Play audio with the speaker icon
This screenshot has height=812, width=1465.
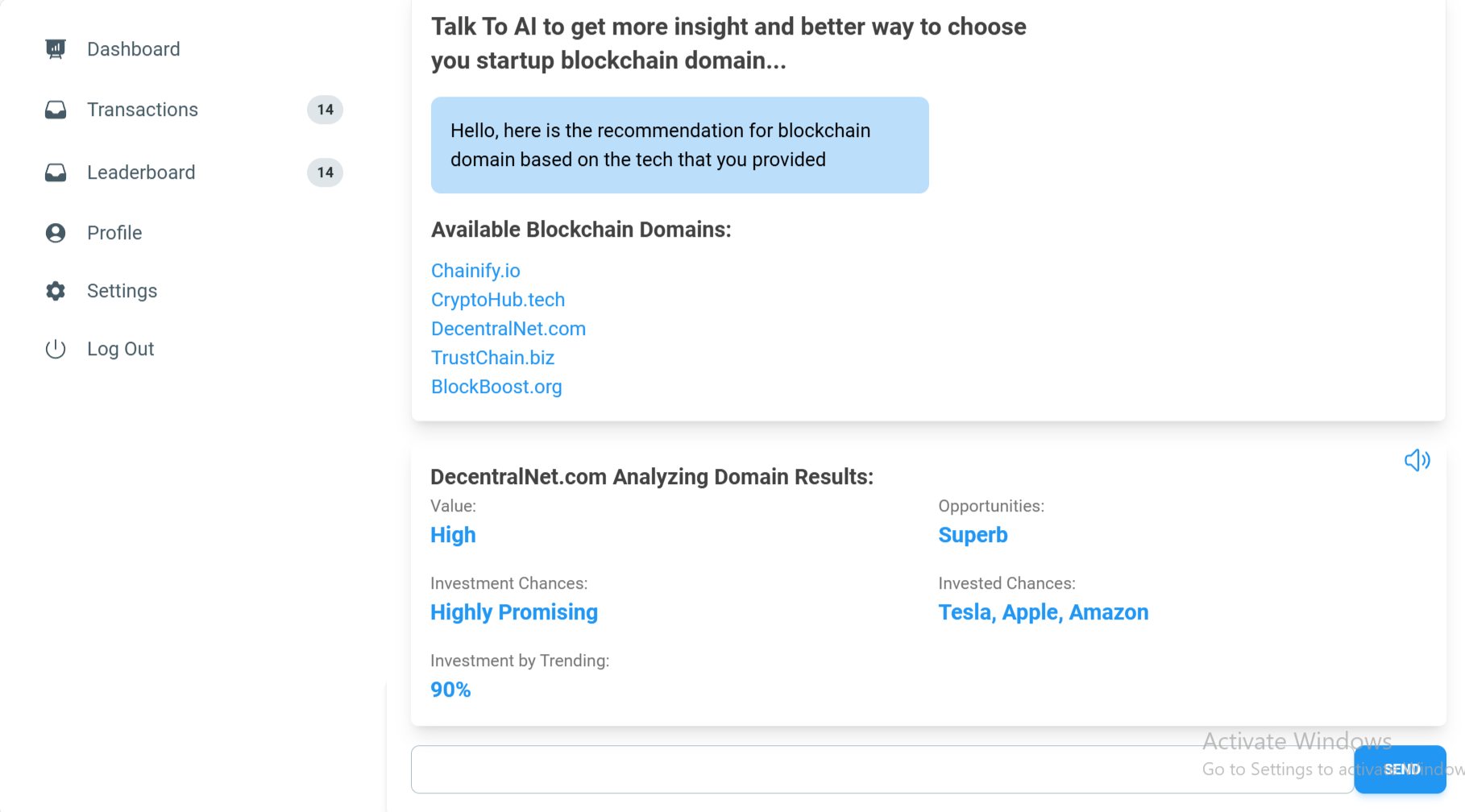click(1417, 460)
